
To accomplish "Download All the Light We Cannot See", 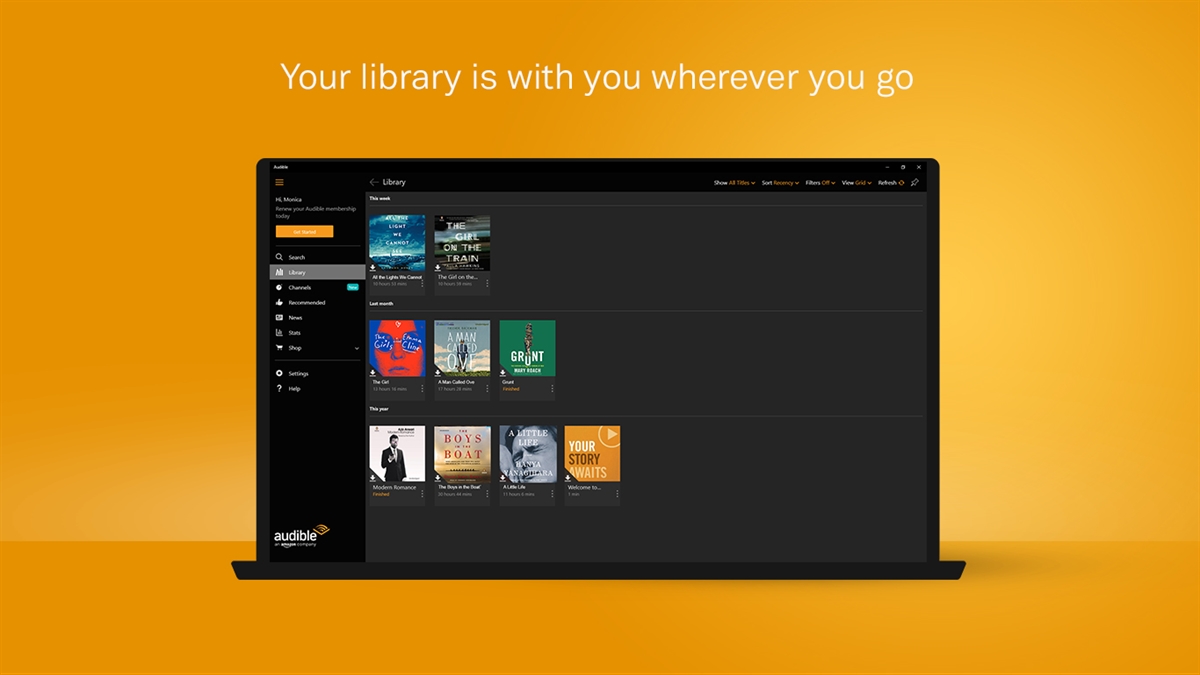I will click(x=373, y=268).
